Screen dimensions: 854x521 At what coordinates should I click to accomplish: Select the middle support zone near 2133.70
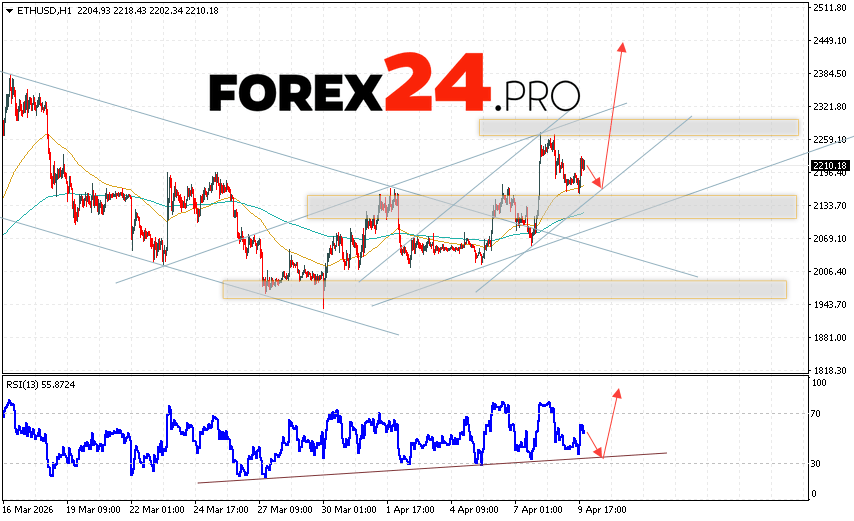[x=551, y=206]
